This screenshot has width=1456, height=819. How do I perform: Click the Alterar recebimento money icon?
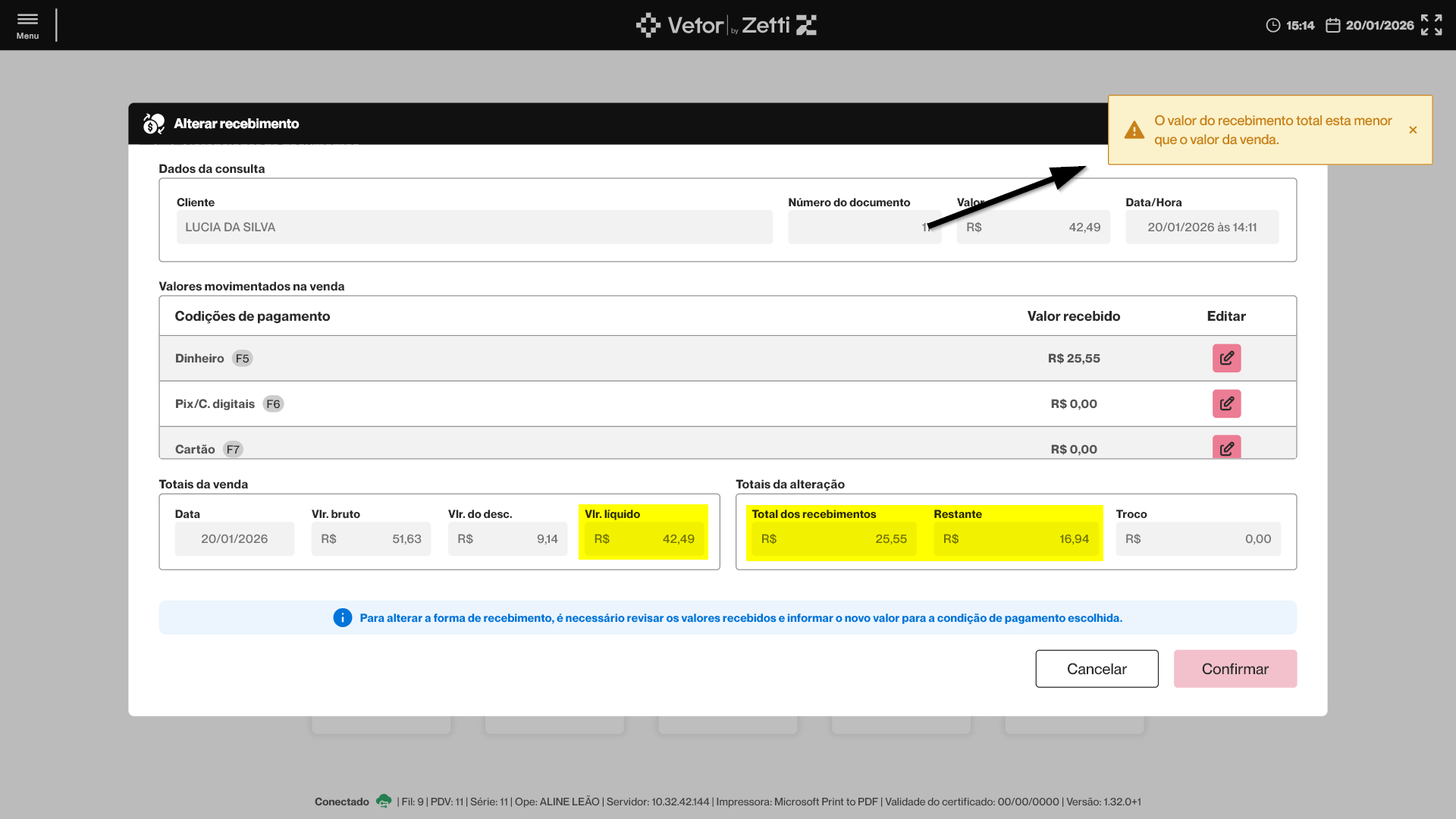pos(154,124)
